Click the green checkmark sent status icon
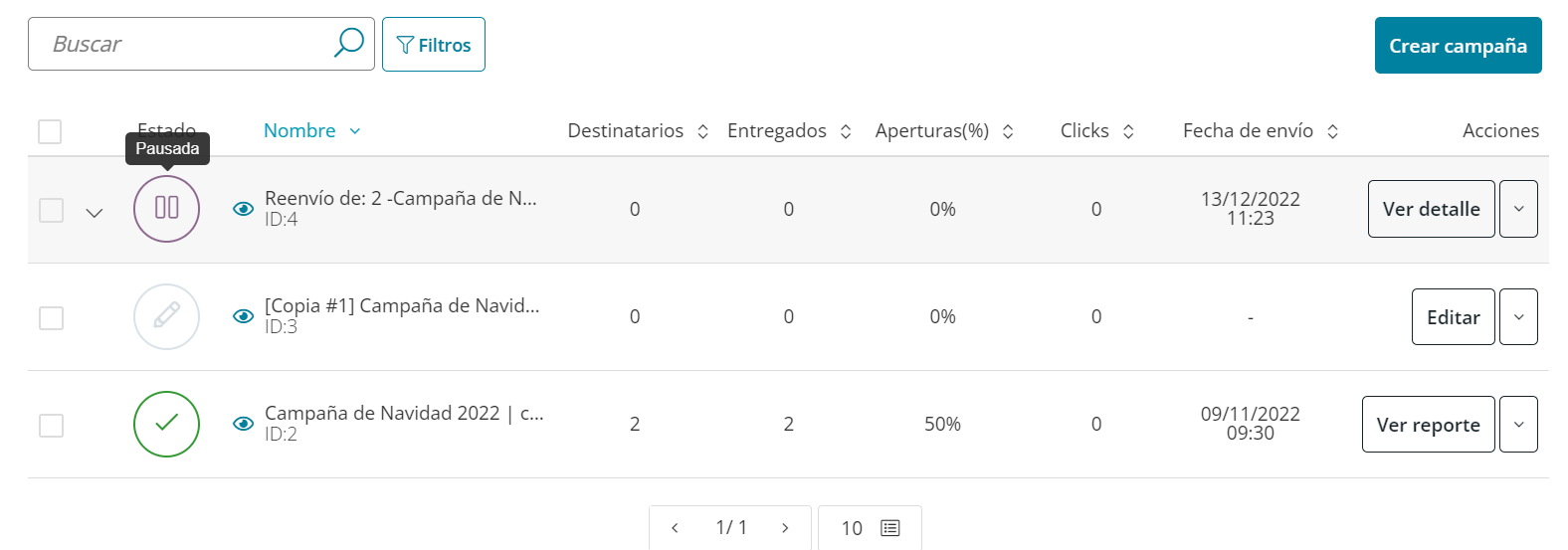1568x550 pixels. pyautogui.click(x=166, y=424)
